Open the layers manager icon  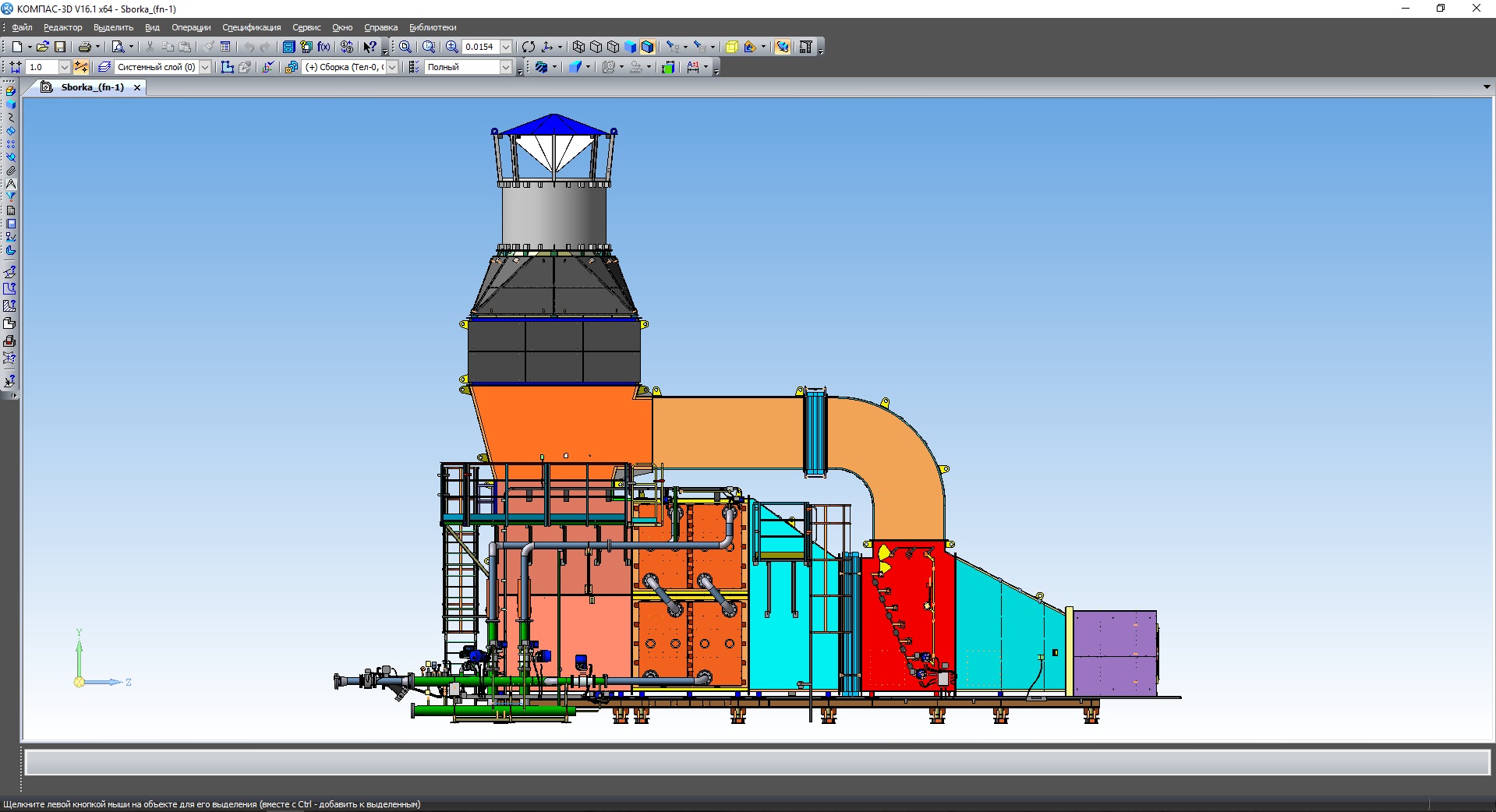(104, 67)
